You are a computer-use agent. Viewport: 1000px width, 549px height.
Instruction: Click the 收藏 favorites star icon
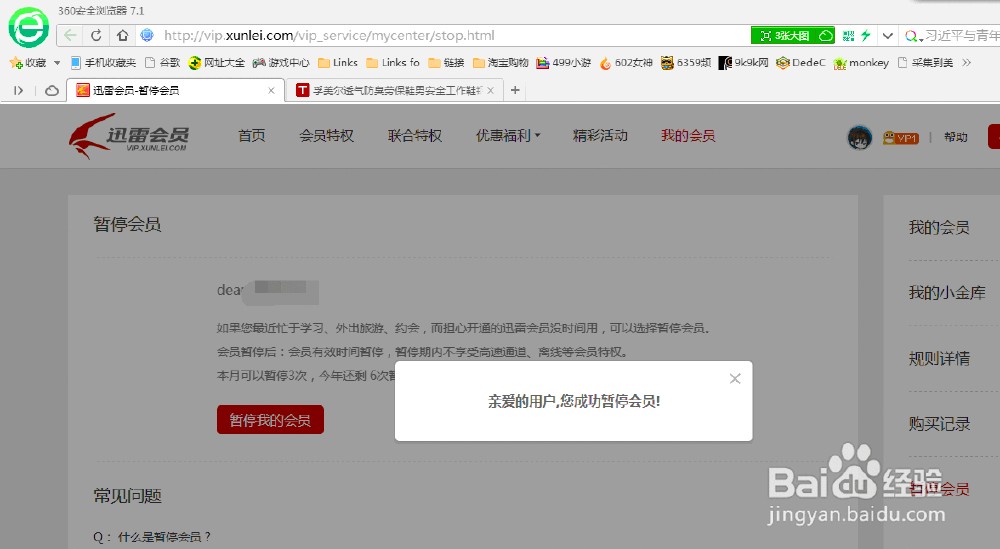pyautogui.click(x=17, y=62)
